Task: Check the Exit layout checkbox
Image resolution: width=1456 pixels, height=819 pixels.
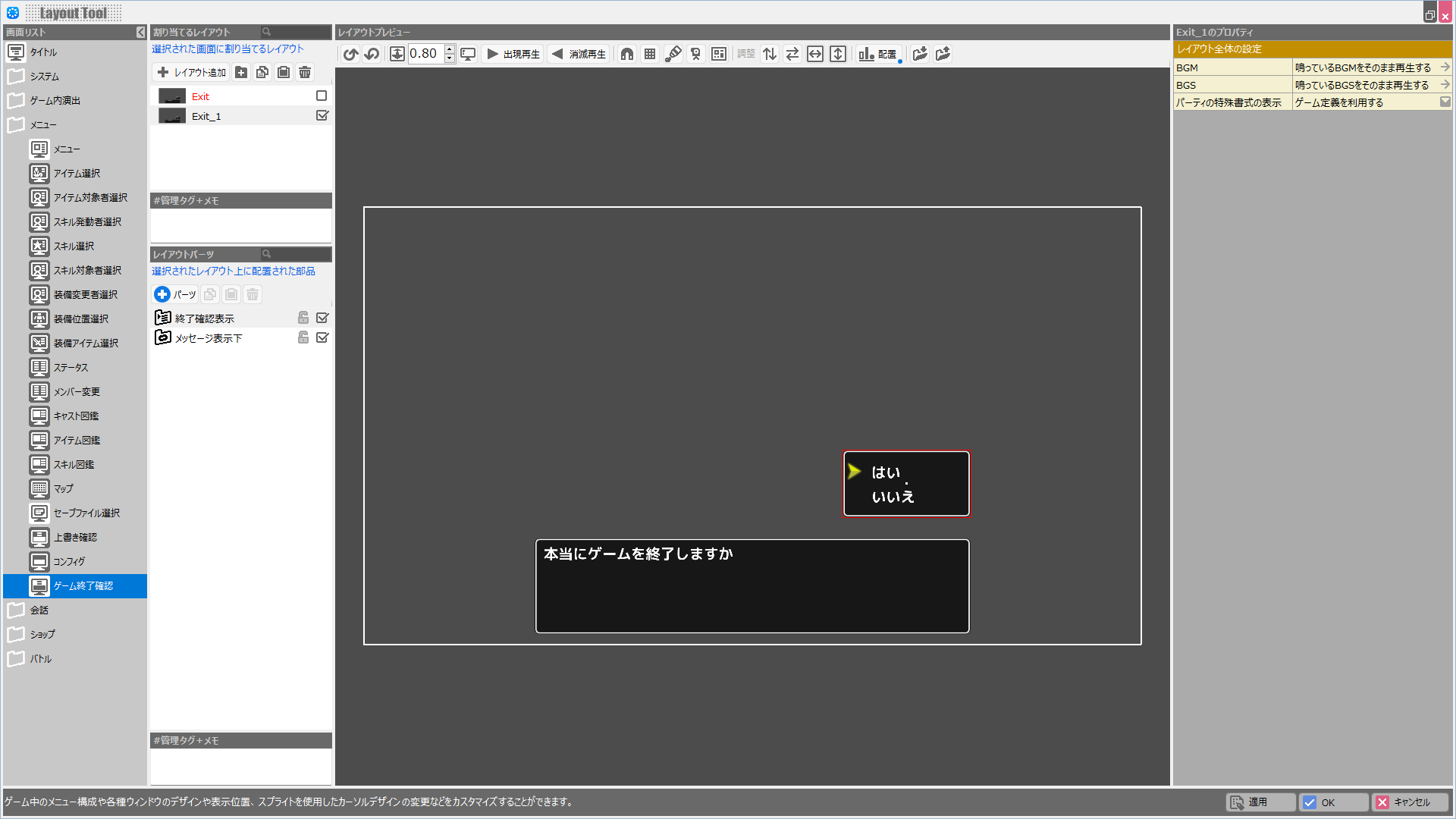Action: 322,96
